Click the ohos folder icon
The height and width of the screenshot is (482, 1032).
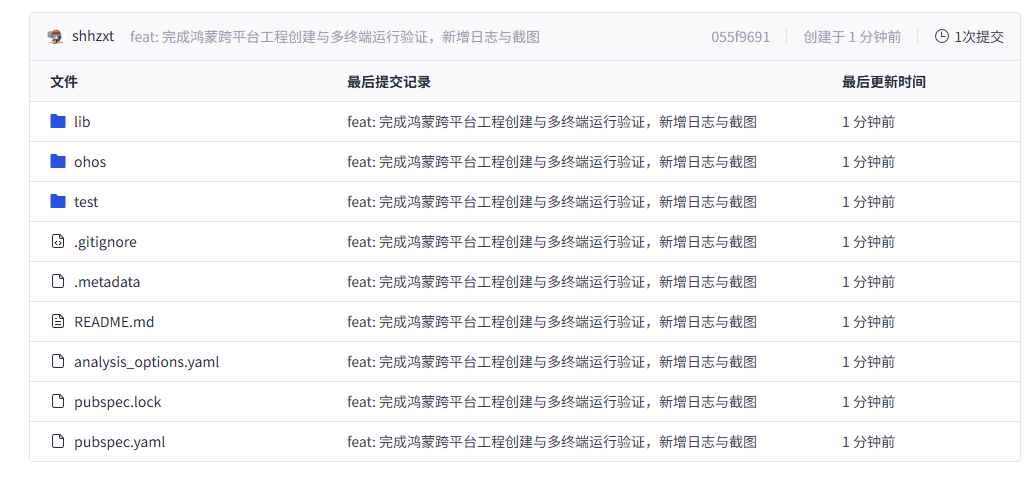pos(58,161)
